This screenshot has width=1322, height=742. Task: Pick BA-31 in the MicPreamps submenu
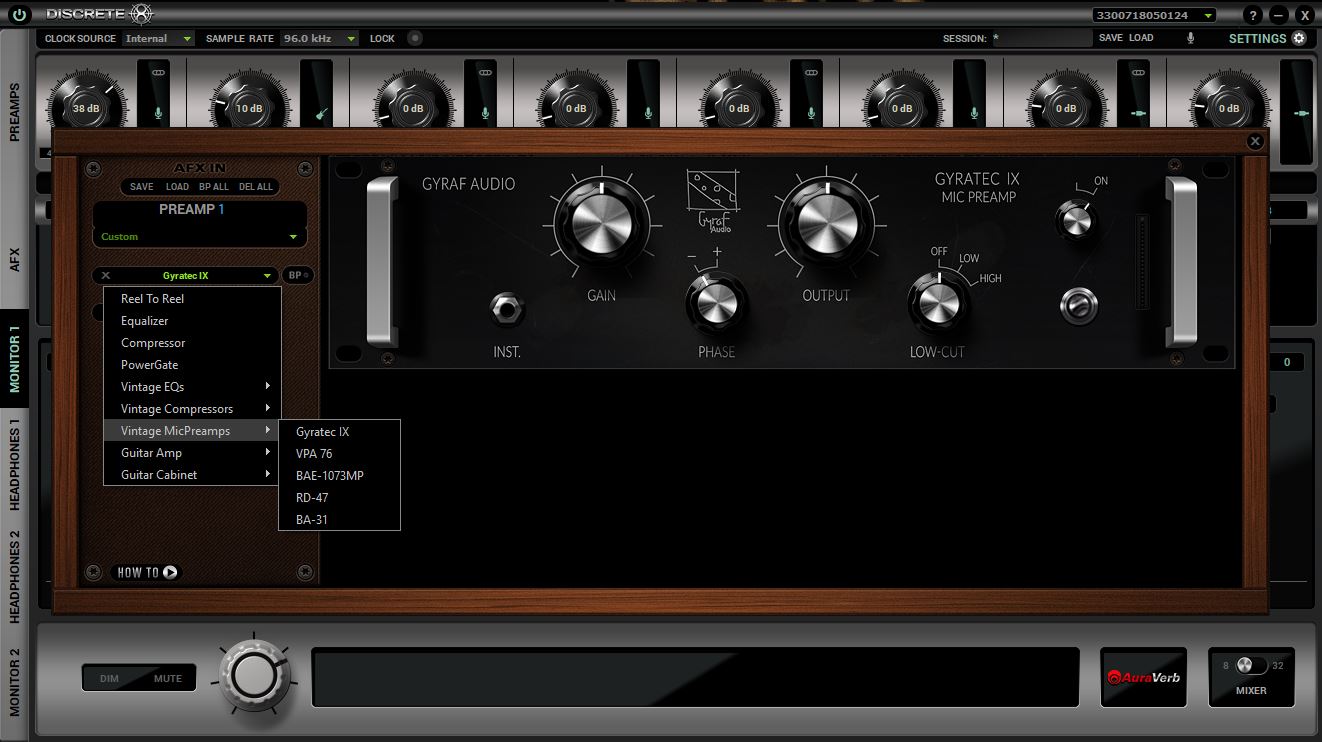340,520
